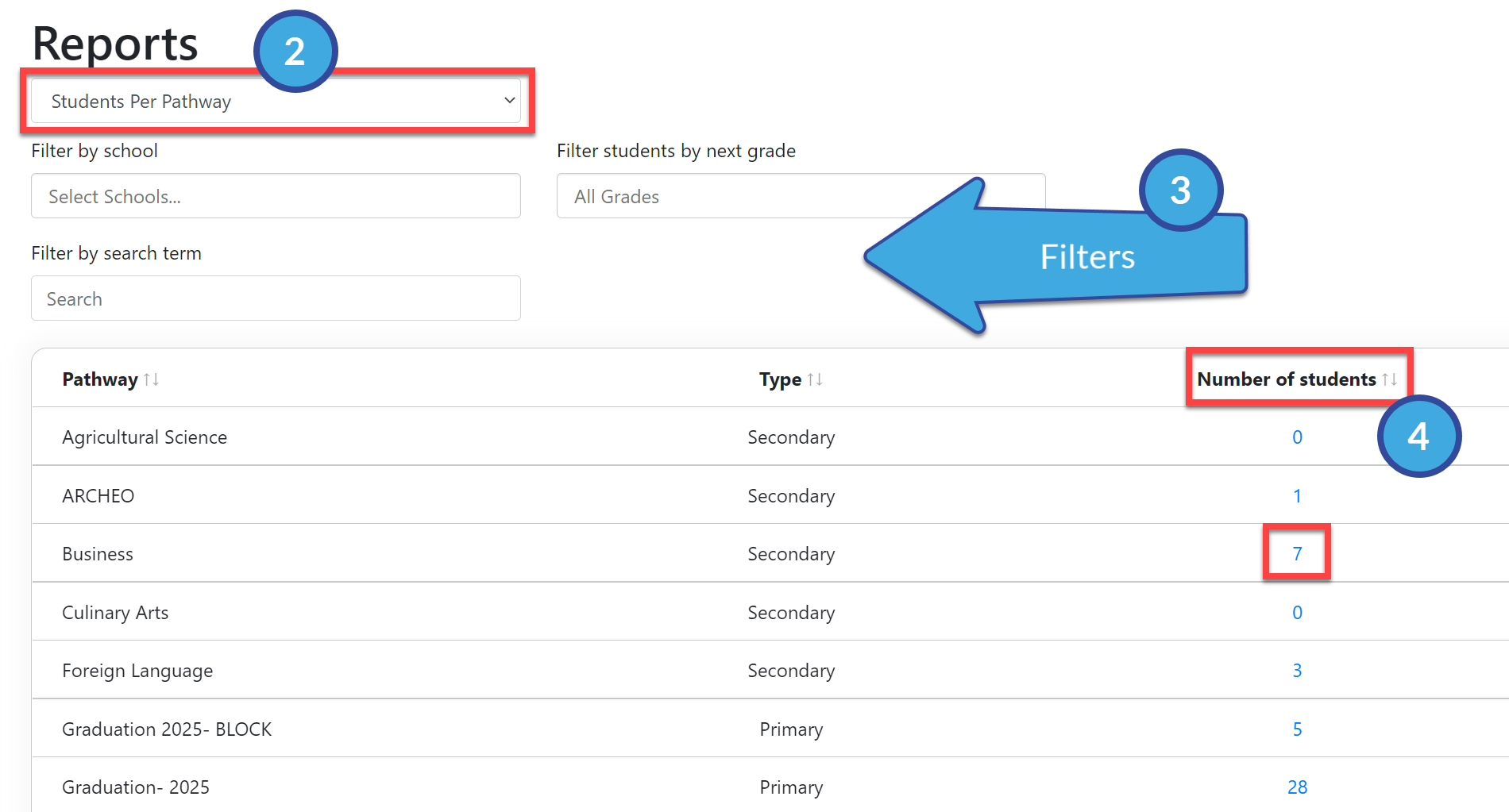Open ARCHEO pathway student count 1
This screenshot has width=1509, height=812.
coord(1297,496)
